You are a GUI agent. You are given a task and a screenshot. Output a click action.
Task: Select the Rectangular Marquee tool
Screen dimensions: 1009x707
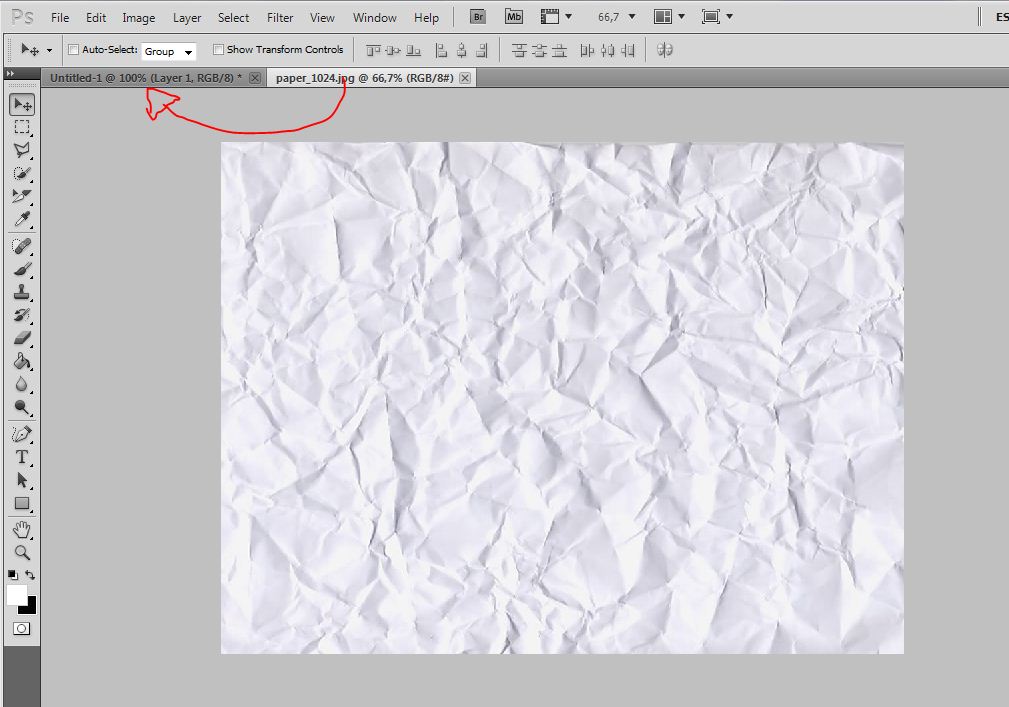[23, 126]
